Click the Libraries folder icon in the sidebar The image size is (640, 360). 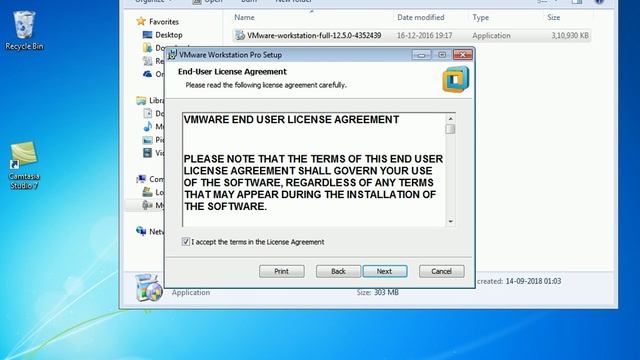pyautogui.click(x=141, y=100)
